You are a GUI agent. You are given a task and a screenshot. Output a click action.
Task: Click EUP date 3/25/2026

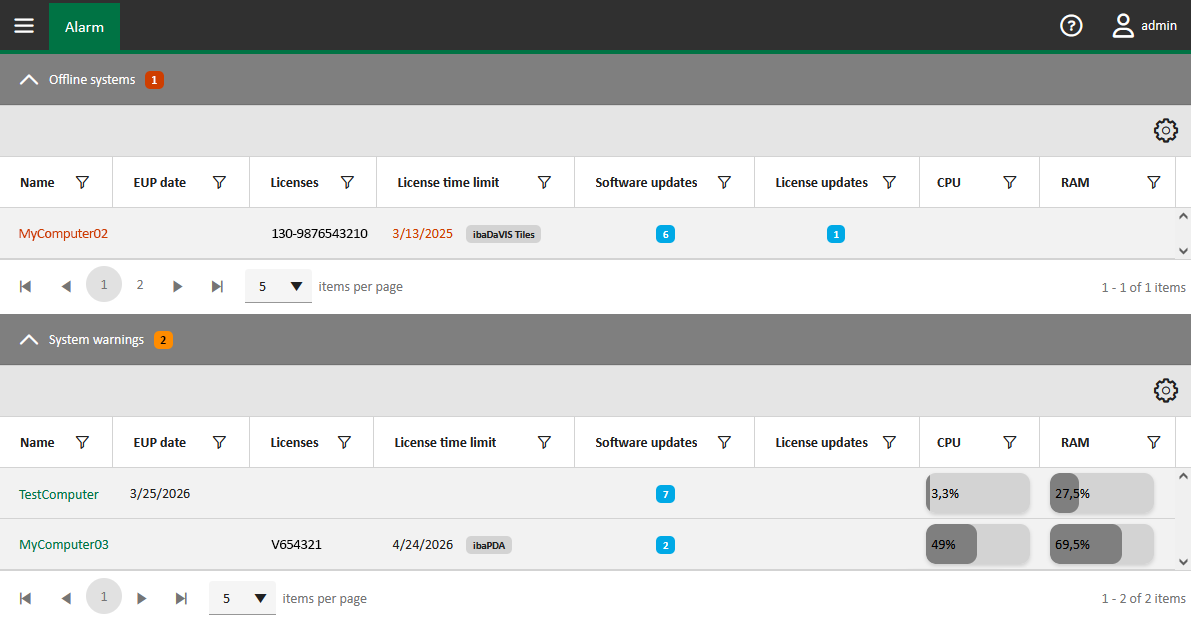tap(160, 493)
